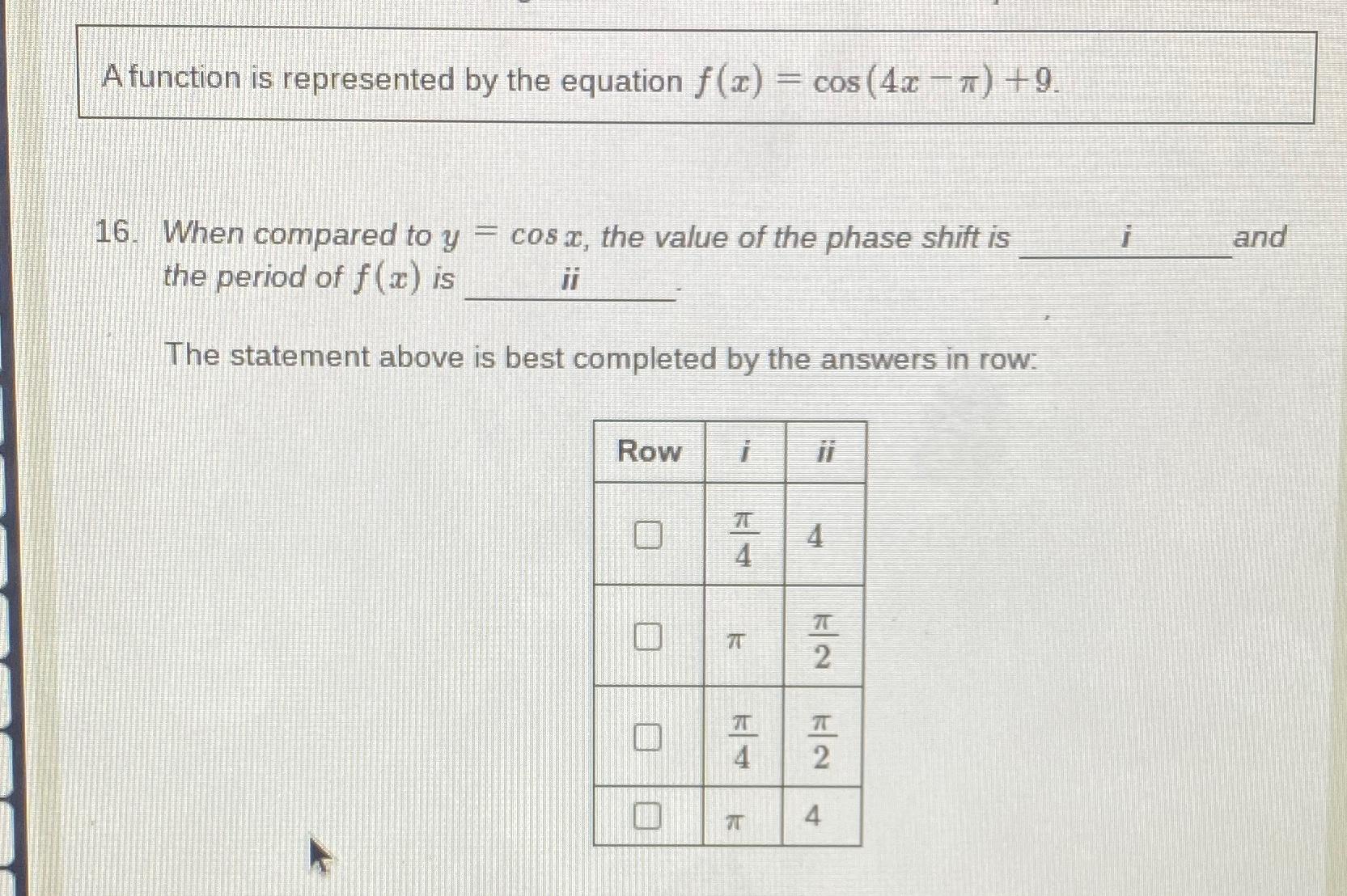Viewport: 1347px width, 896px height.
Task: Click the i column header
Action: 743,453
